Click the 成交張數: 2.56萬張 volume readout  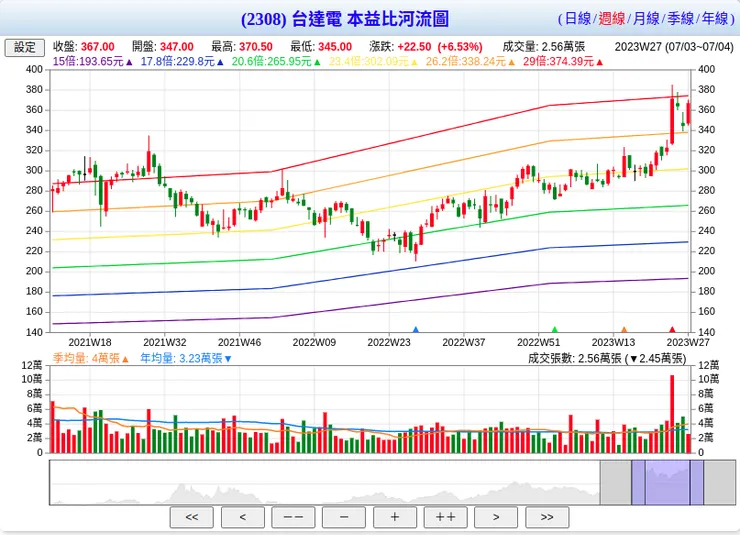[x=607, y=359]
